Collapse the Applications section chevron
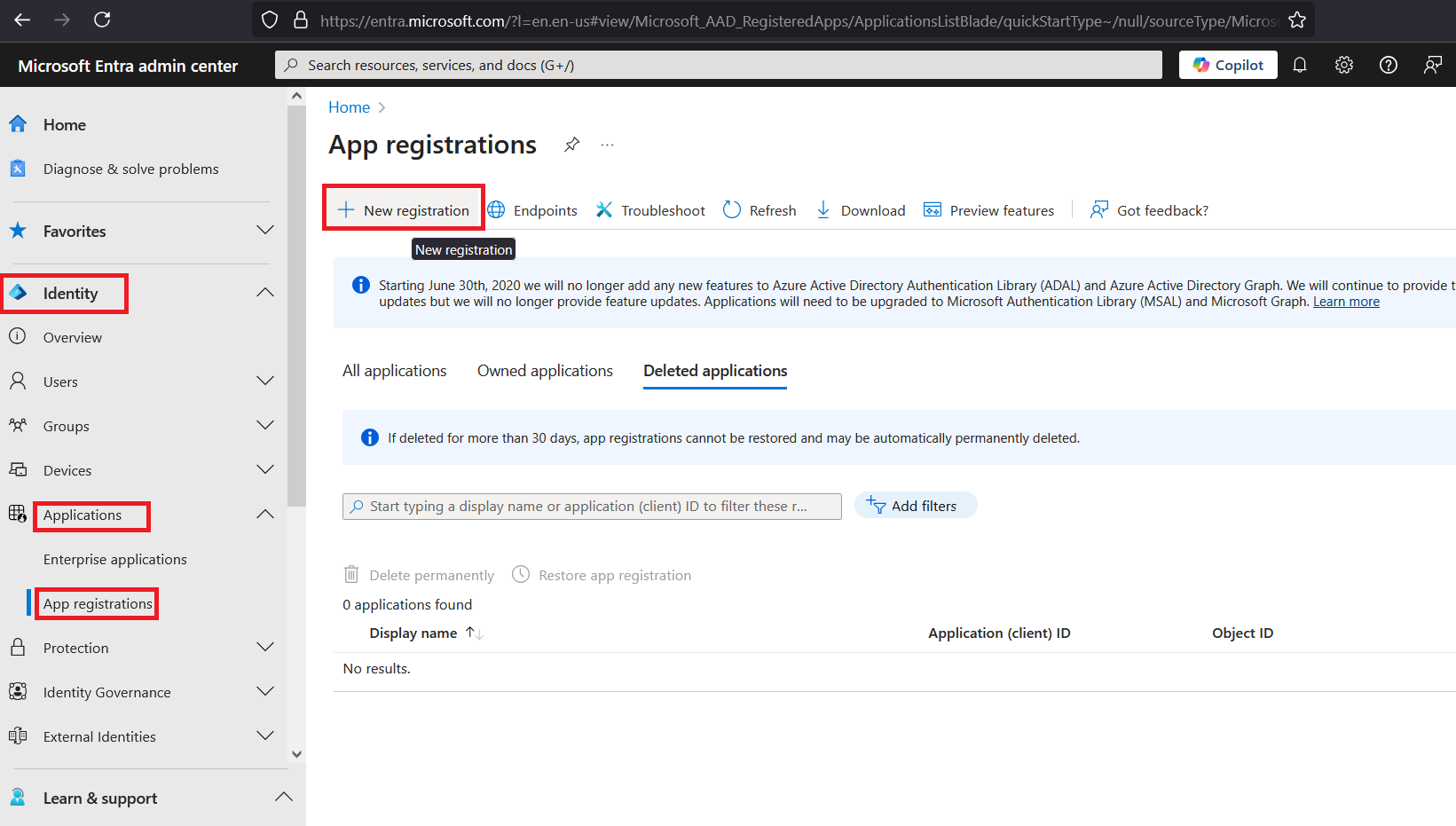Viewport: 1456px width, 826px height. point(264,515)
